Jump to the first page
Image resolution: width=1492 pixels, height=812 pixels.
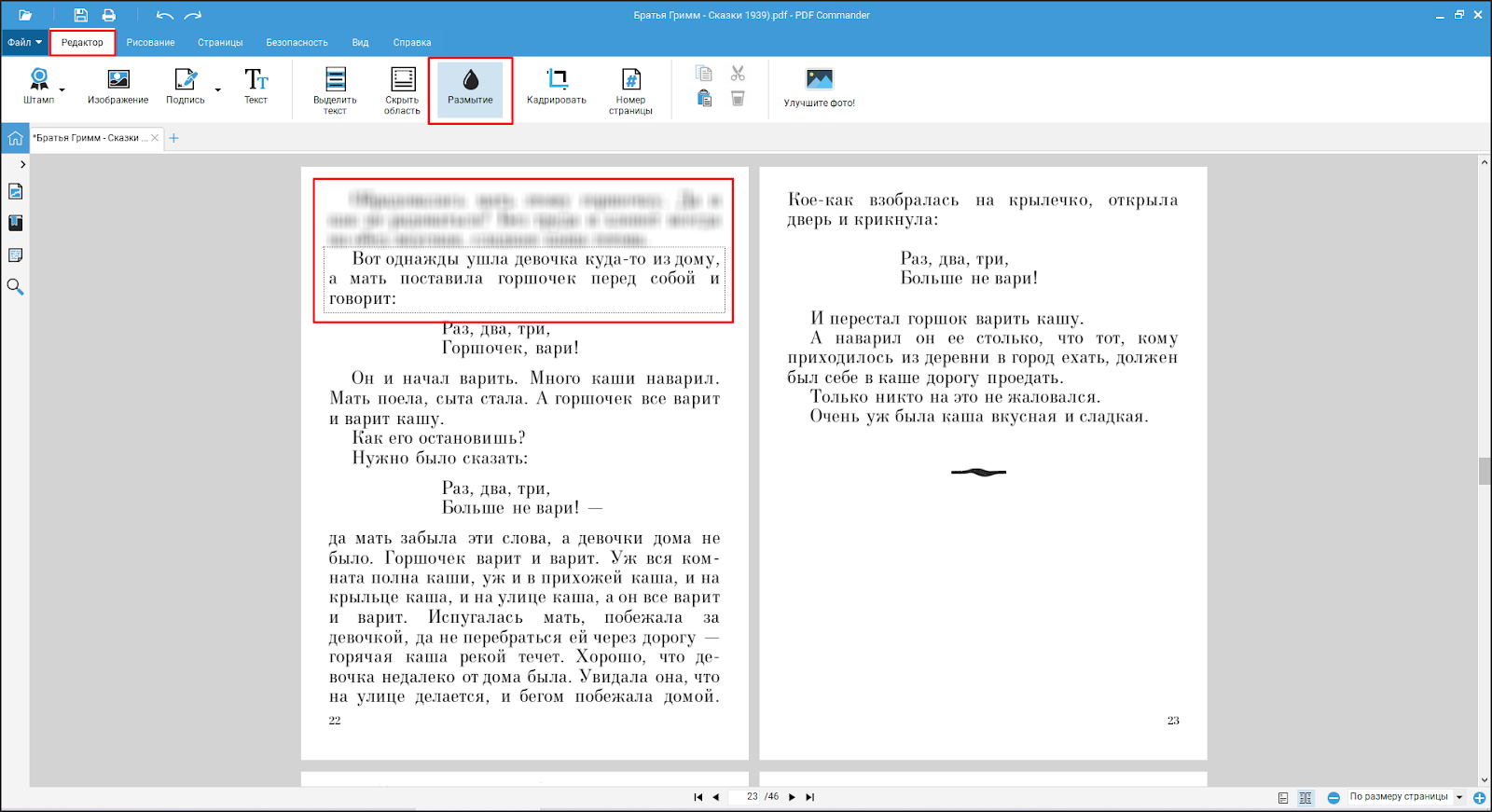click(x=698, y=797)
